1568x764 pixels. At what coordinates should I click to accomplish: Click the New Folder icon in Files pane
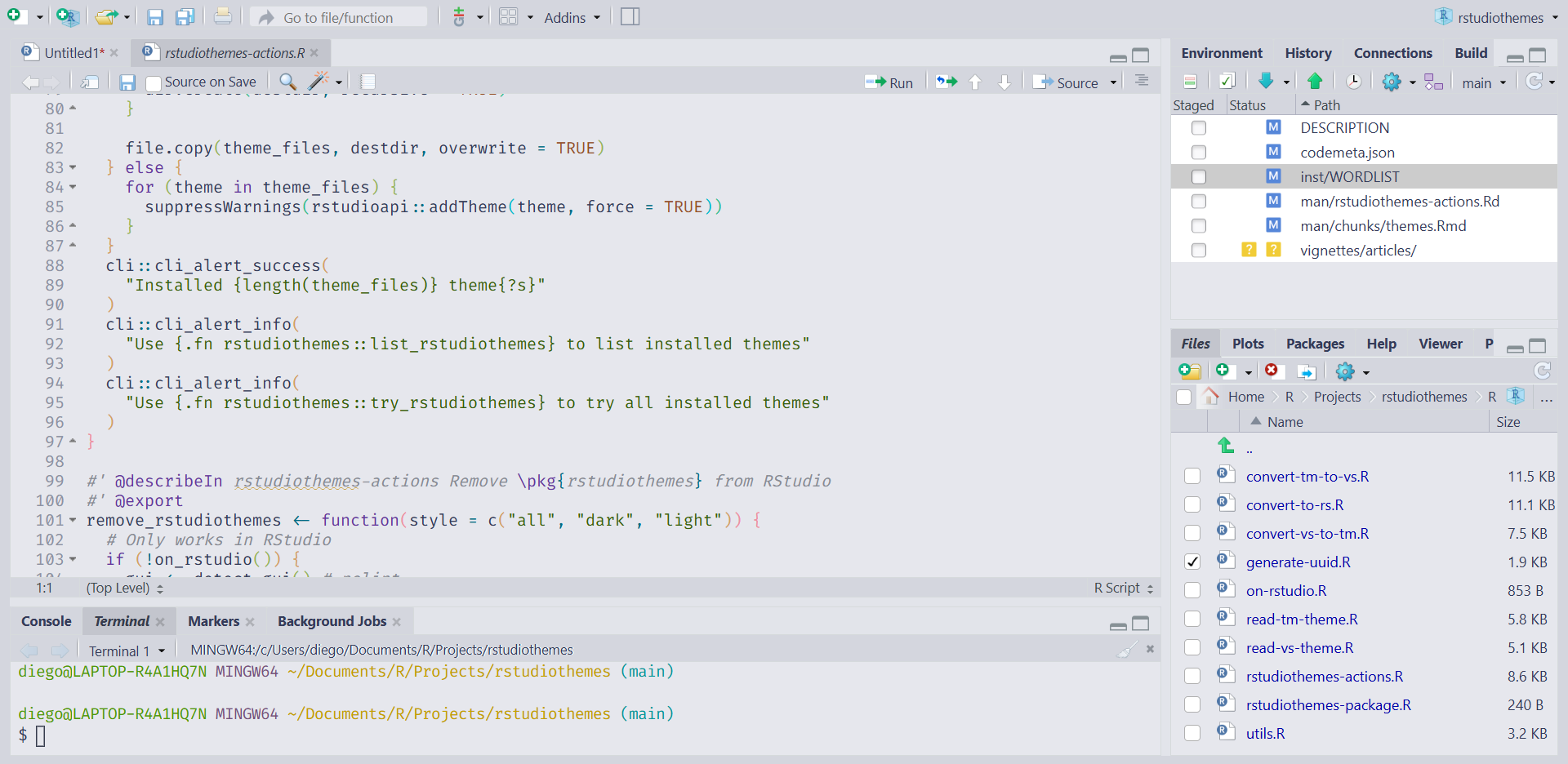click(1190, 372)
